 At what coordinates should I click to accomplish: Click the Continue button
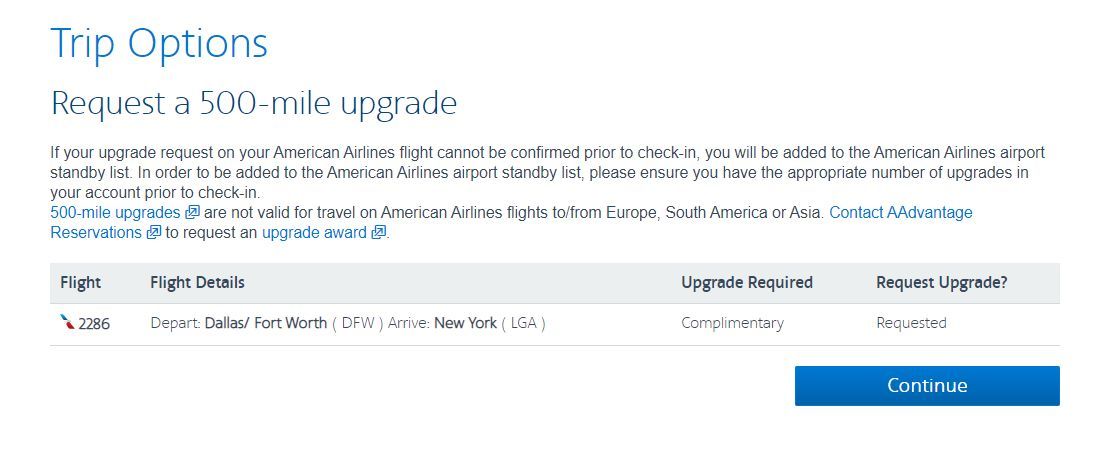(x=927, y=386)
